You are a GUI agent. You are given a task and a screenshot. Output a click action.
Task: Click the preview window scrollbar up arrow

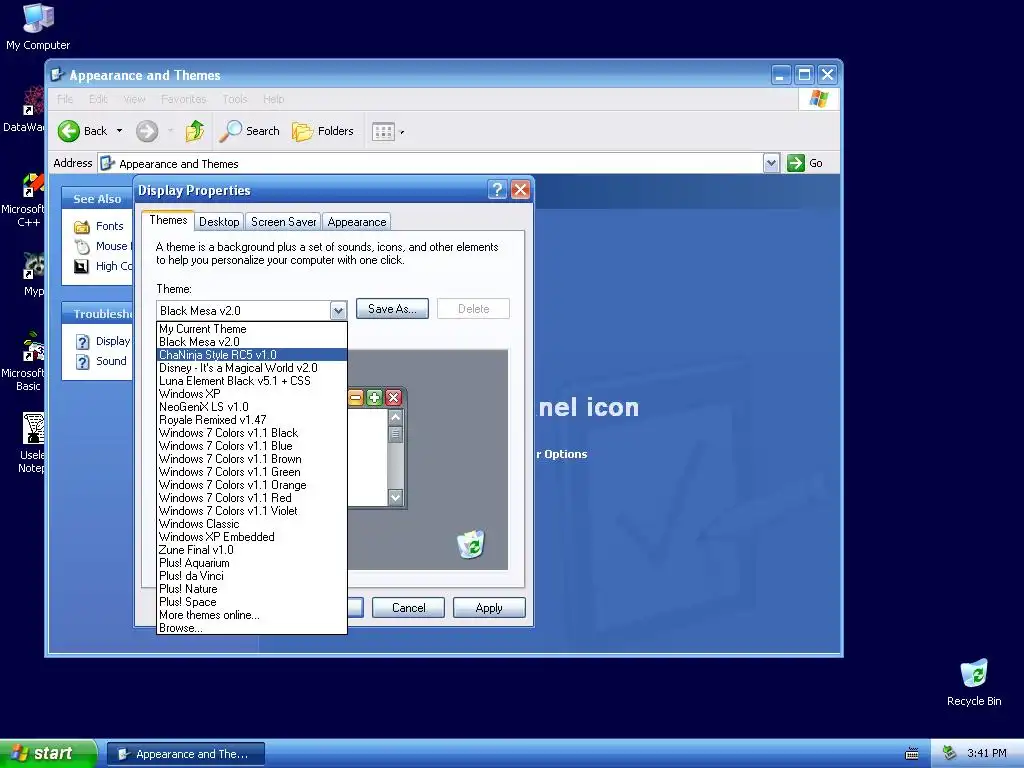click(395, 417)
